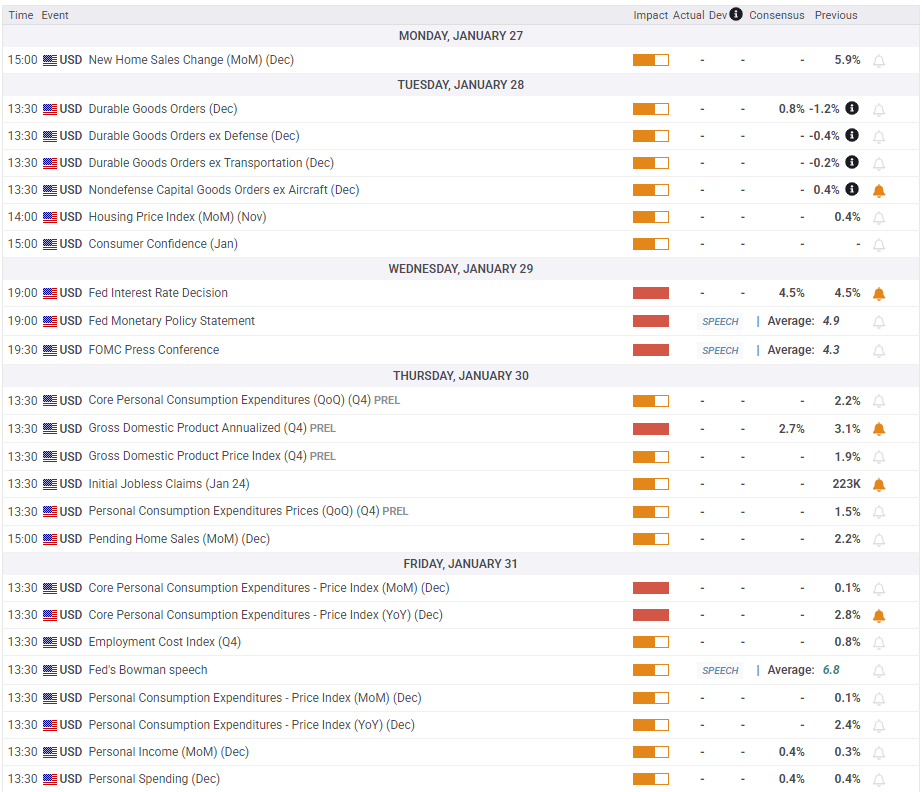The width and height of the screenshot is (922, 792).
Task: Expand Housing Price Index (MoM) event details
Action: pyautogui.click(x=460, y=217)
